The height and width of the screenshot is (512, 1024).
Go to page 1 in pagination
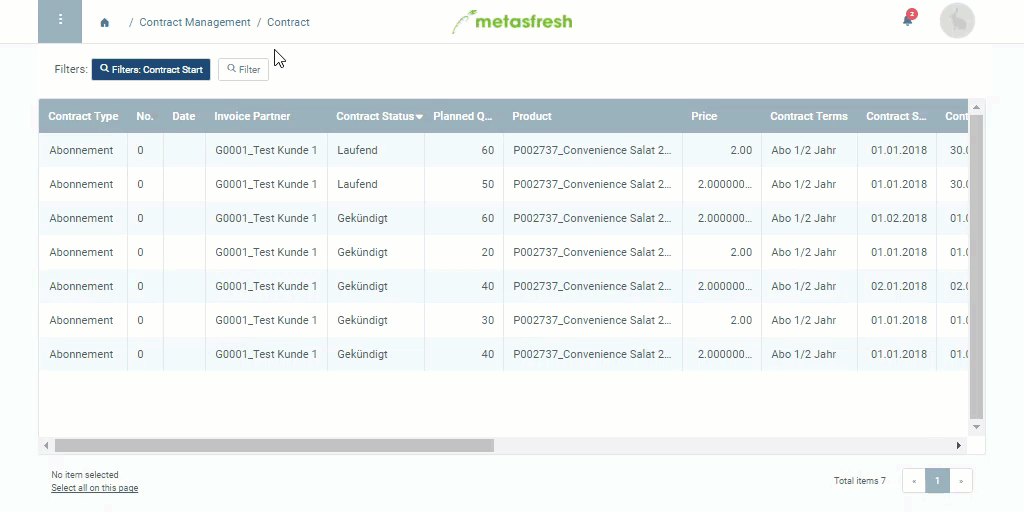pos(937,481)
